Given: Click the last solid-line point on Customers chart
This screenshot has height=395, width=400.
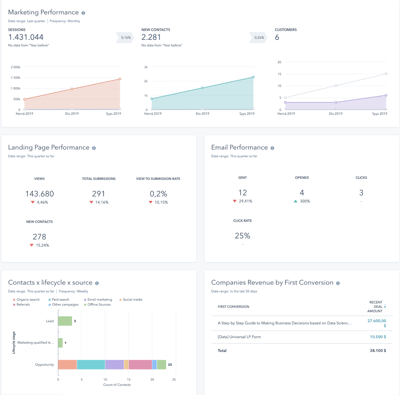Looking at the screenshot, I should (x=386, y=95).
